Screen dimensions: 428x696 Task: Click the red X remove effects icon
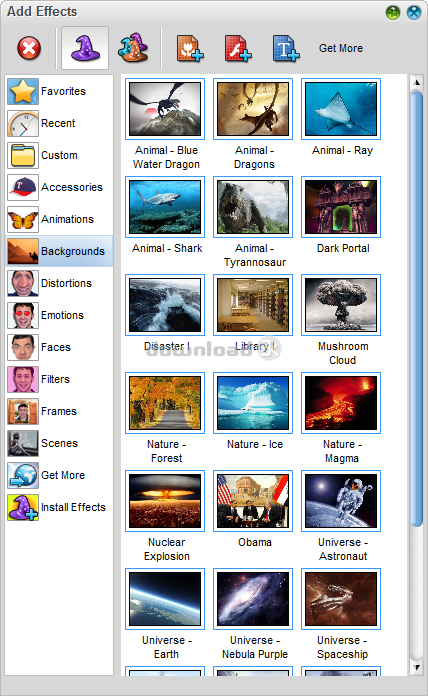click(29, 48)
